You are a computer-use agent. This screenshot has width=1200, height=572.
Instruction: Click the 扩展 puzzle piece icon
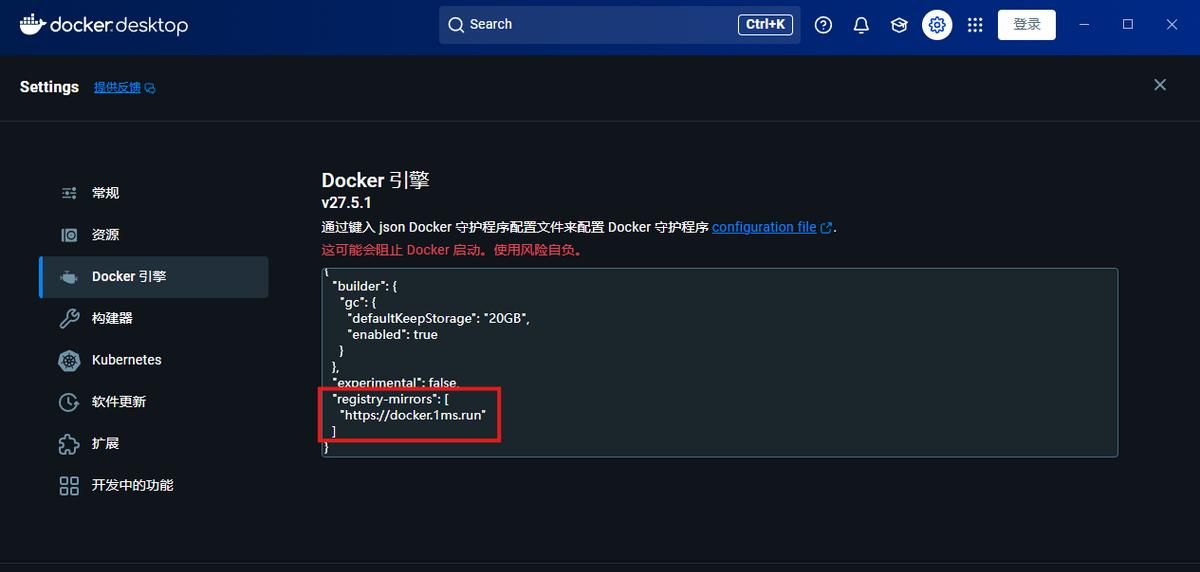[69, 444]
